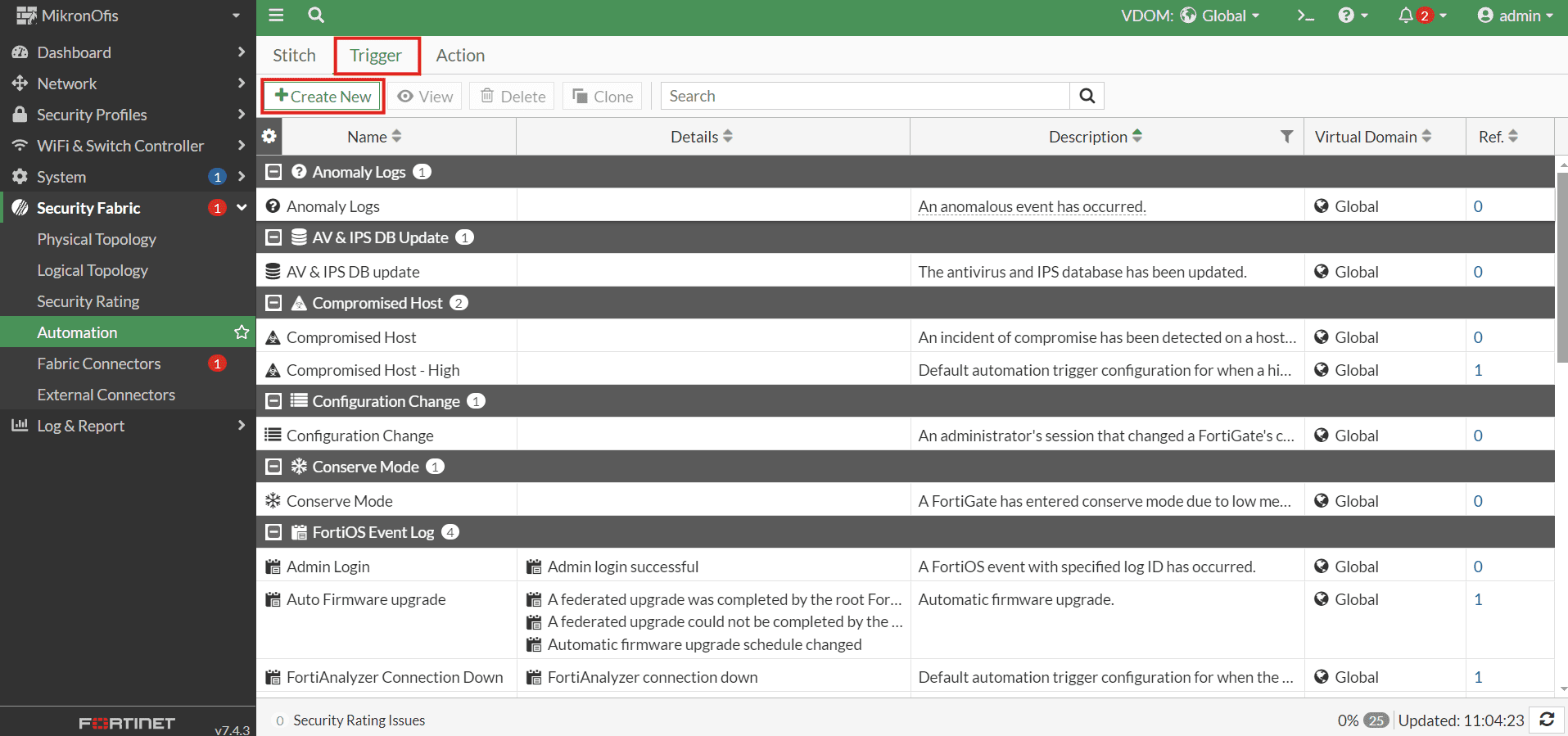This screenshot has height=736, width=1568.
Task: Click the Create New button
Action: [323, 96]
